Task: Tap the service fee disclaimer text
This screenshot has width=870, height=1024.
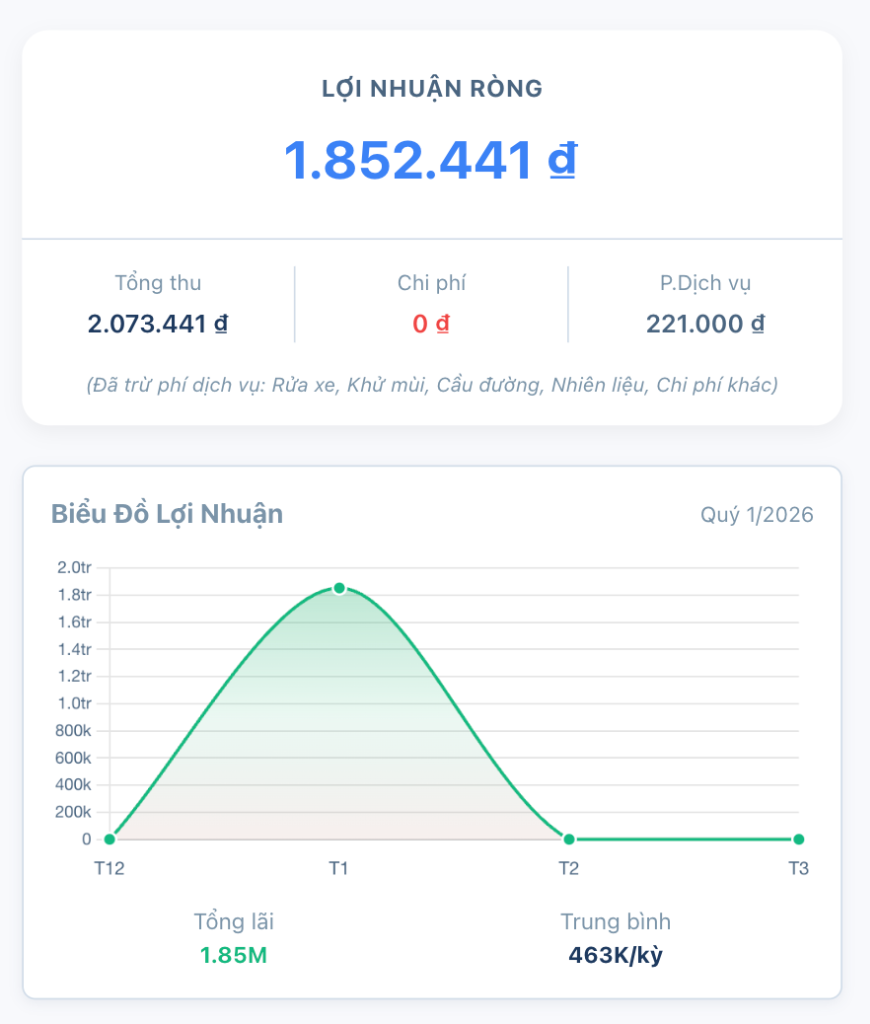Action: pyautogui.click(x=434, y=382)
